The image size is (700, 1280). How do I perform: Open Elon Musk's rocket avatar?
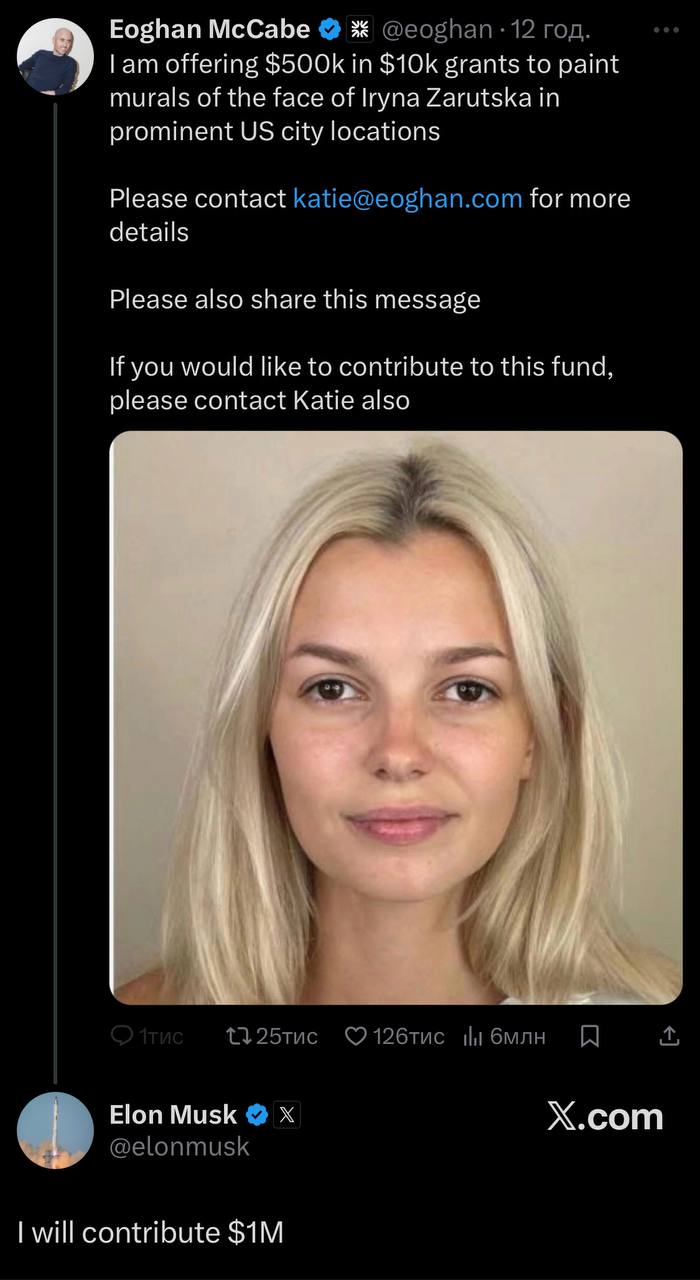click(56, 1131)
